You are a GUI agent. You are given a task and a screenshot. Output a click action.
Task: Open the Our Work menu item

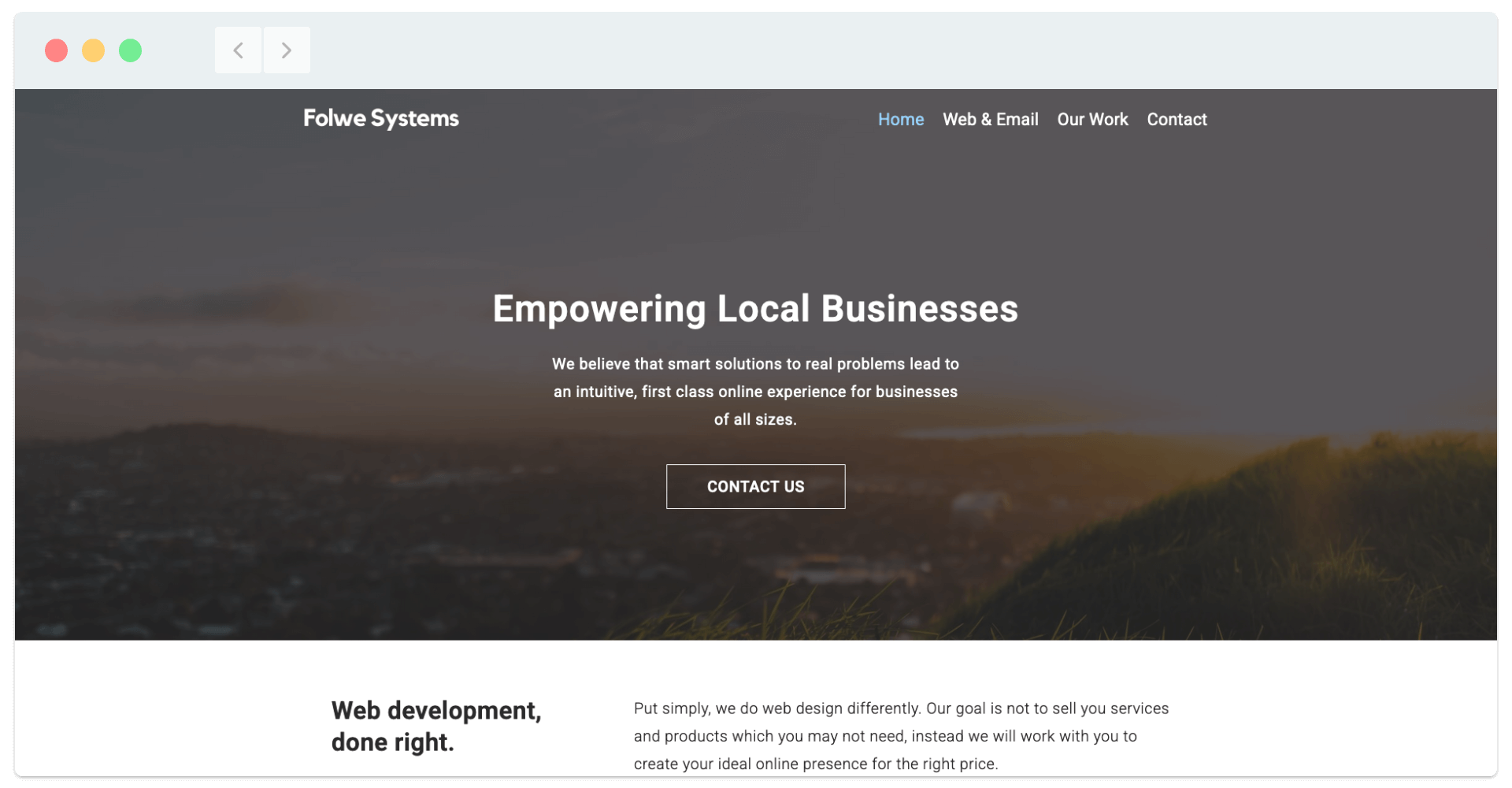[1092, 119]
